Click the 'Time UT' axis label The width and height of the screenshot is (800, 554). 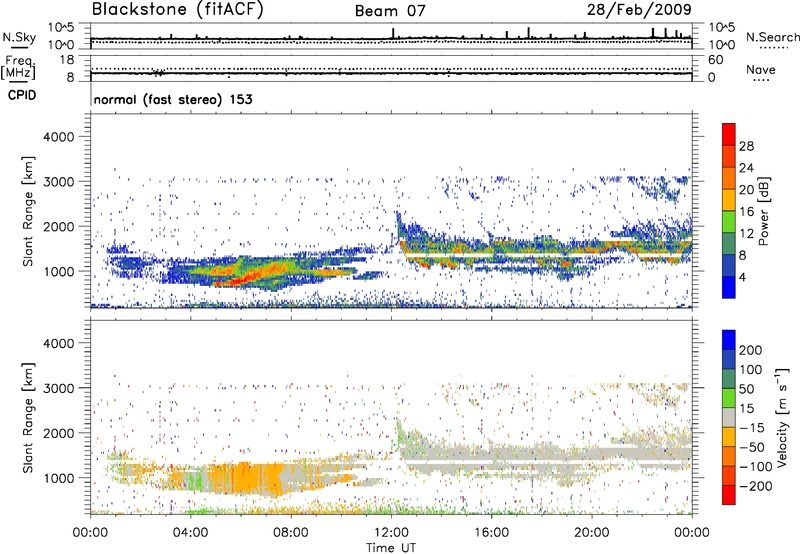(391, 548)
